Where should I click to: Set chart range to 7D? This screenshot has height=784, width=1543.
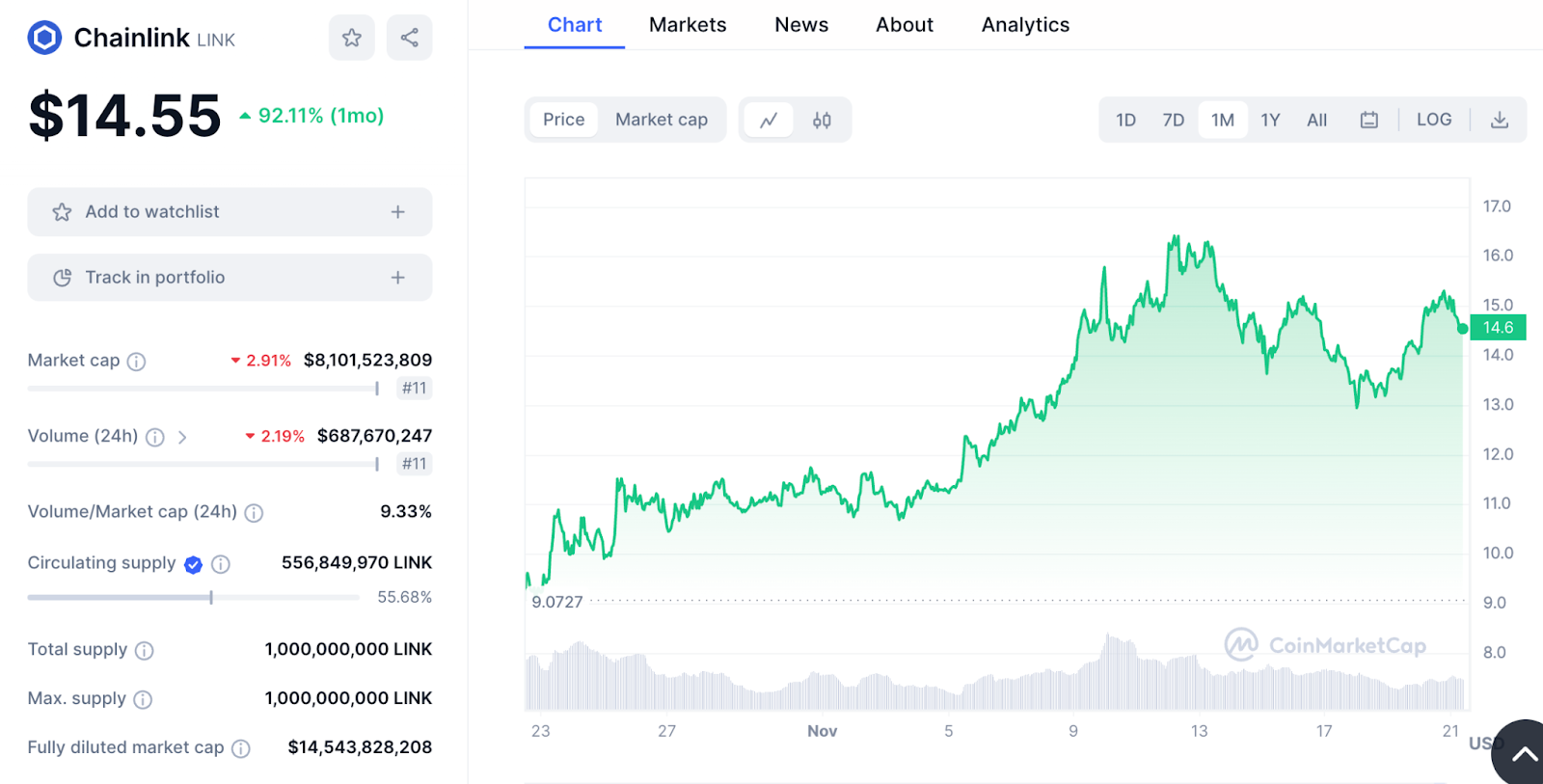[x=1174, y=121]
